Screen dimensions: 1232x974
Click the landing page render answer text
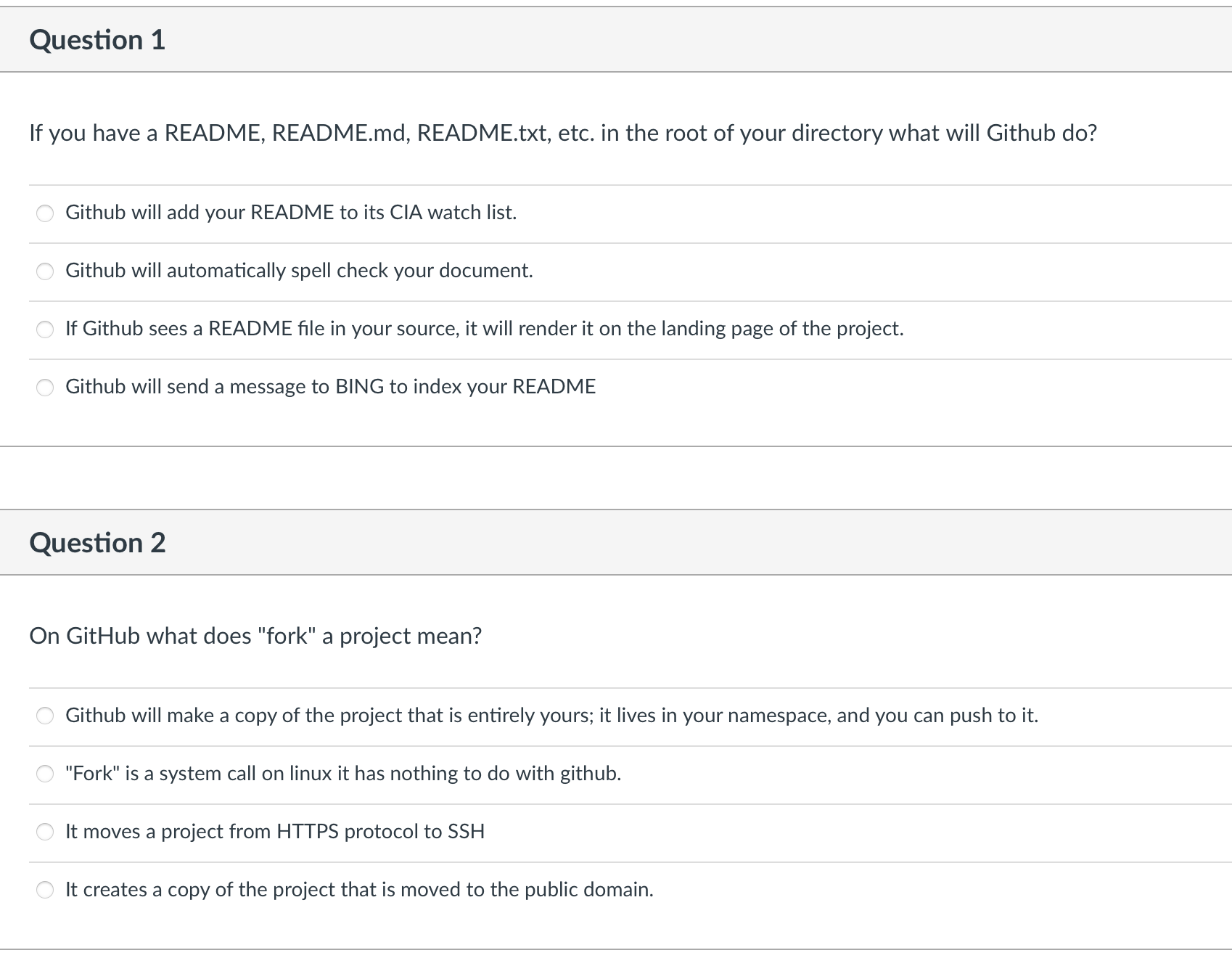click(x=485, y=329)
